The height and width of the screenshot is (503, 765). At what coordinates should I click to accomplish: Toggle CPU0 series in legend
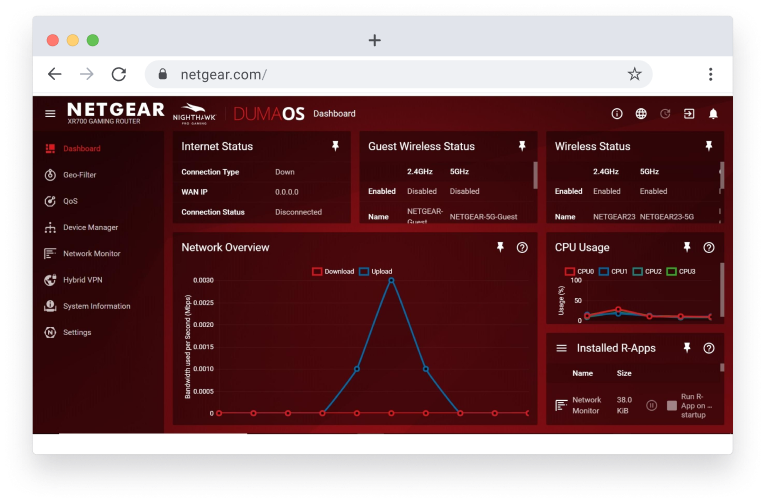tap(579, 271)
